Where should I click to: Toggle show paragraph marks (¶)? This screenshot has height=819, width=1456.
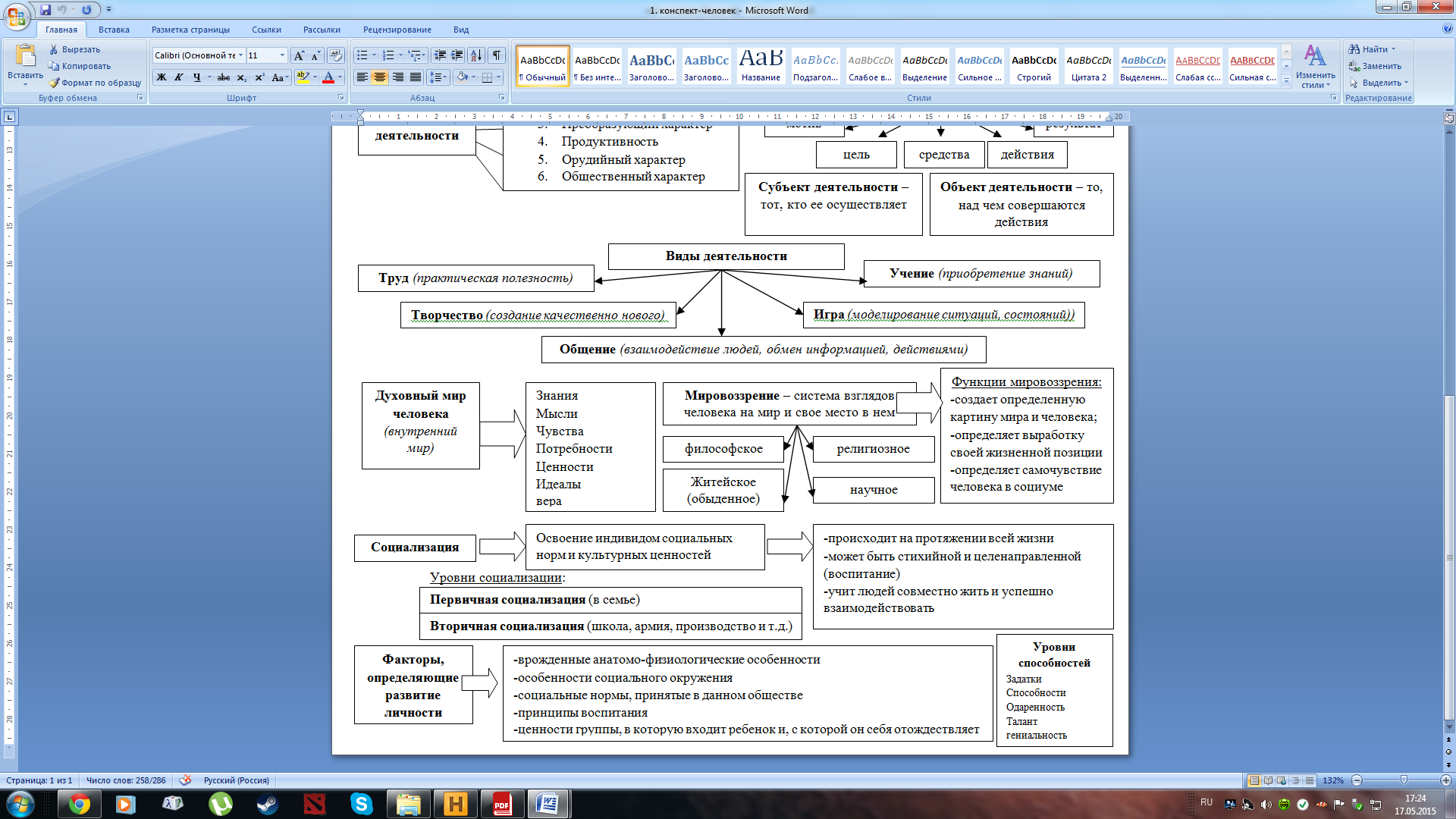click(497, 55)
